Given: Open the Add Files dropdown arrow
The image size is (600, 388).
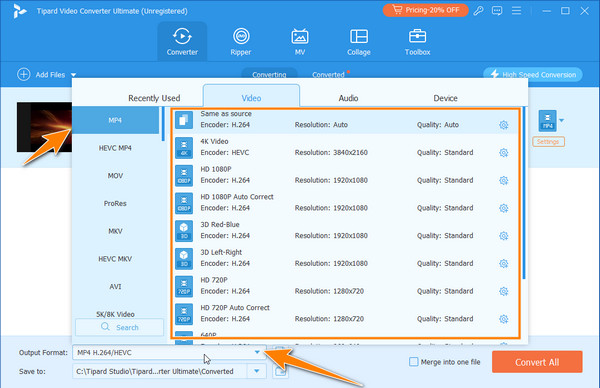Looking at the screenshot, I should pyautogui.click(x=73, y=75).
